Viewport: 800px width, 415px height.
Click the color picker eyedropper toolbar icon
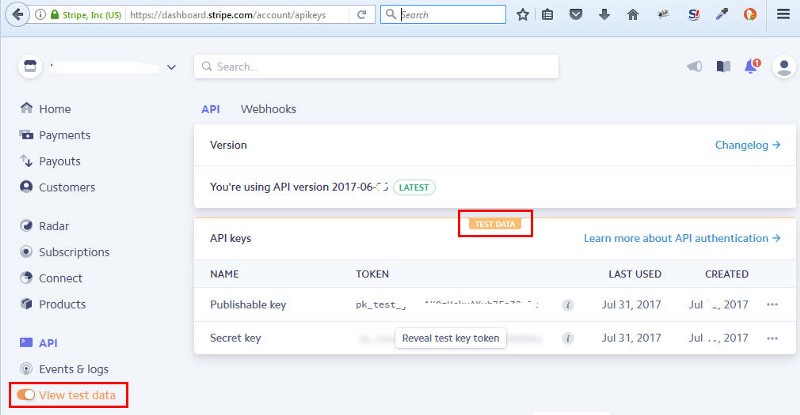[721, 15]
